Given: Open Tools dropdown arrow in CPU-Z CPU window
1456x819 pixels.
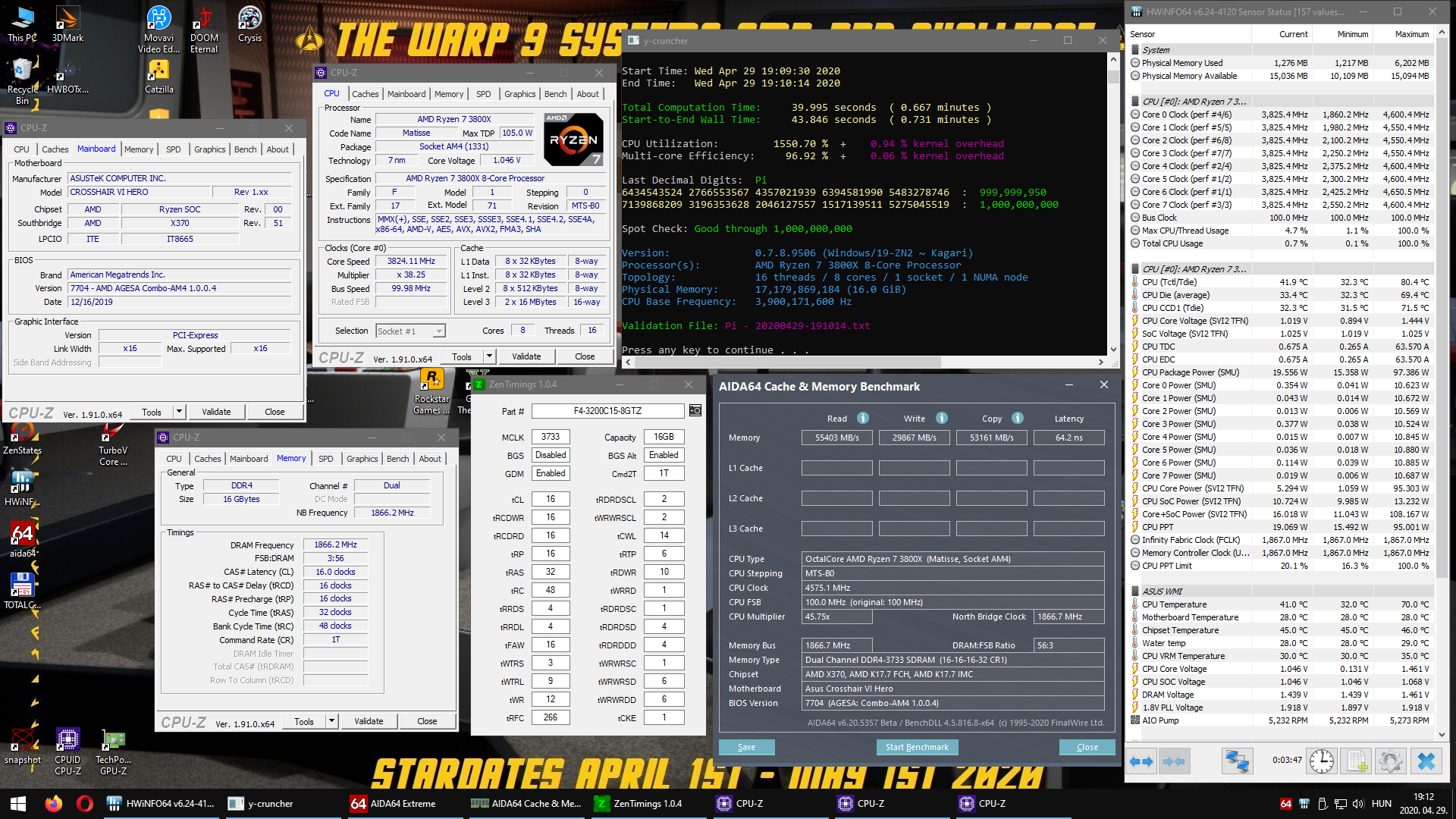Looking at the screenshot, I should 489,356.
